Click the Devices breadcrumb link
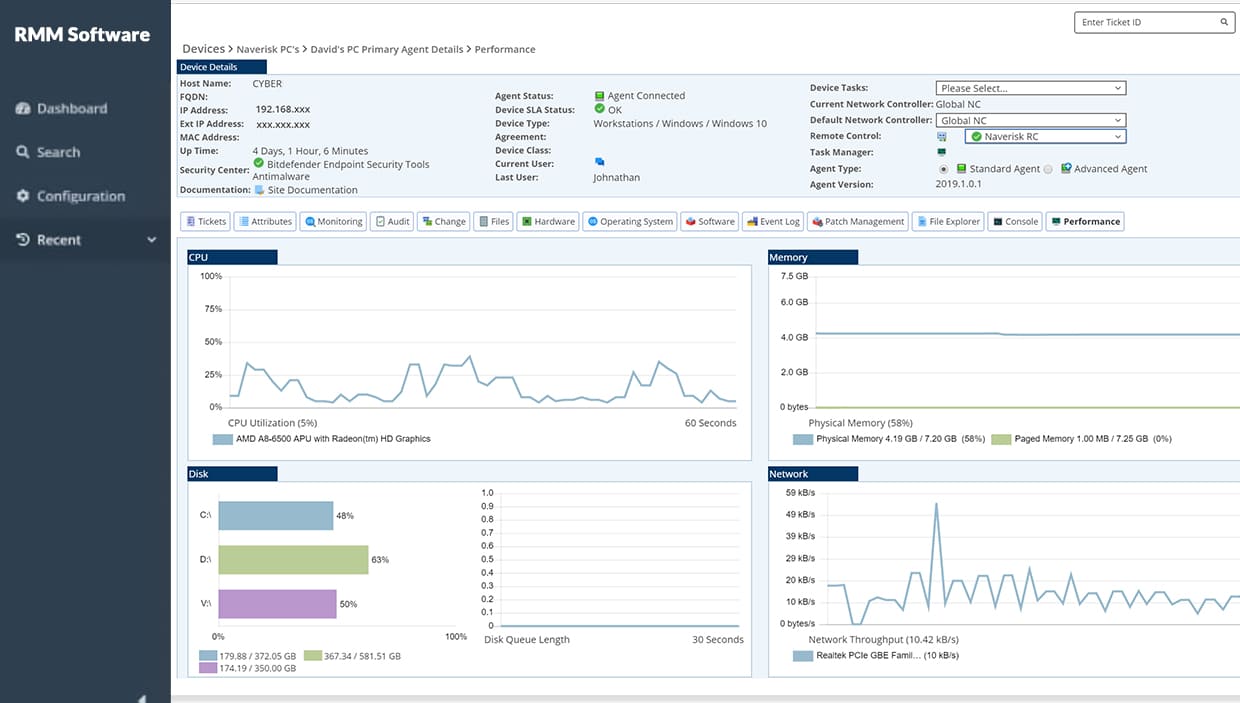The image size is (1240, 703). [204, 49]
